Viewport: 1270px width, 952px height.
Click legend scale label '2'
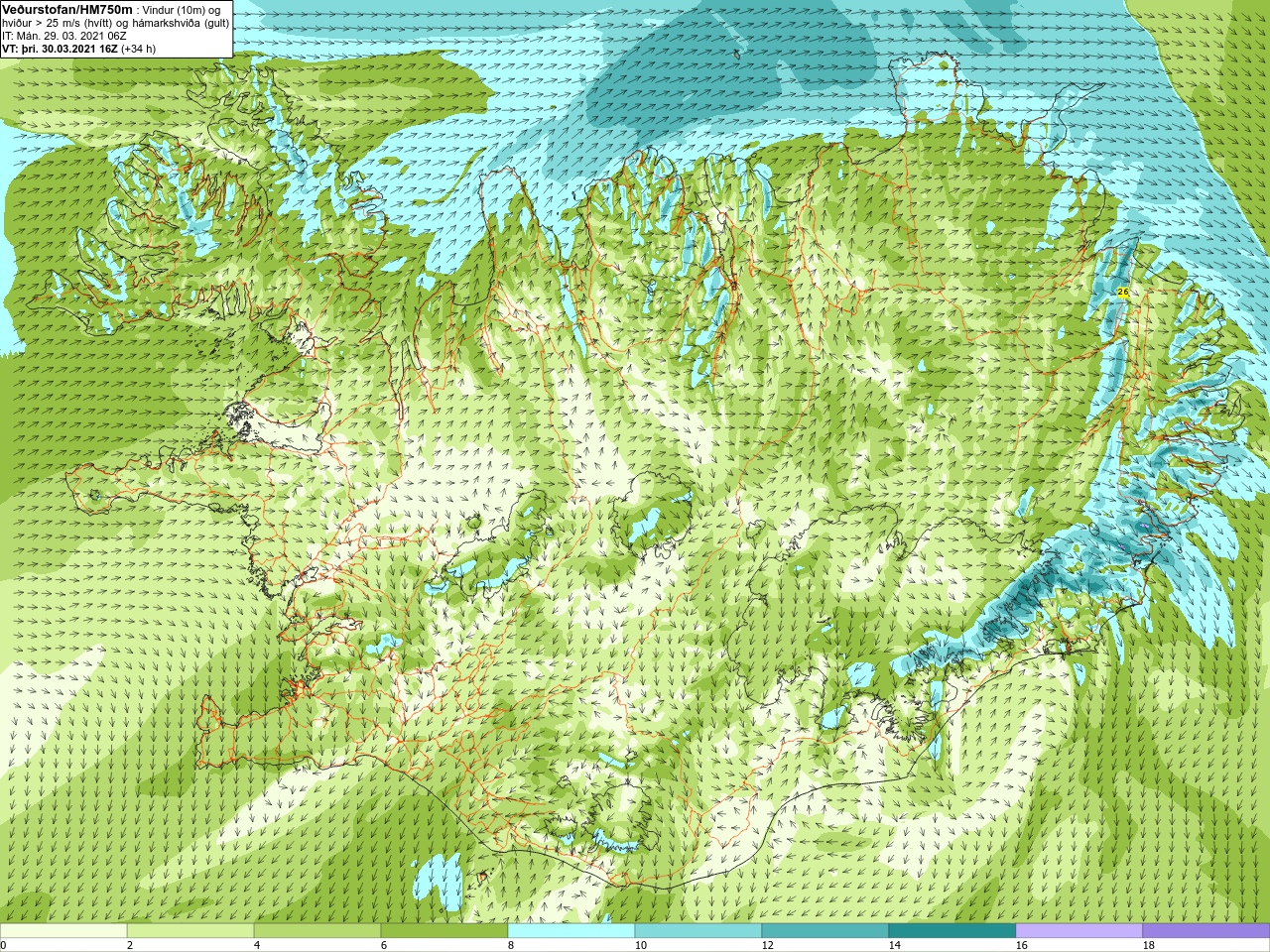click(x=130, y=945)
